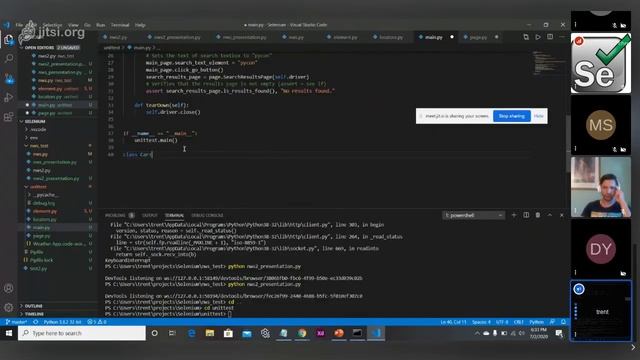The height and width of the screenshot is (360, 640).
Task: Open the Output panel tab
Action: 149,215
